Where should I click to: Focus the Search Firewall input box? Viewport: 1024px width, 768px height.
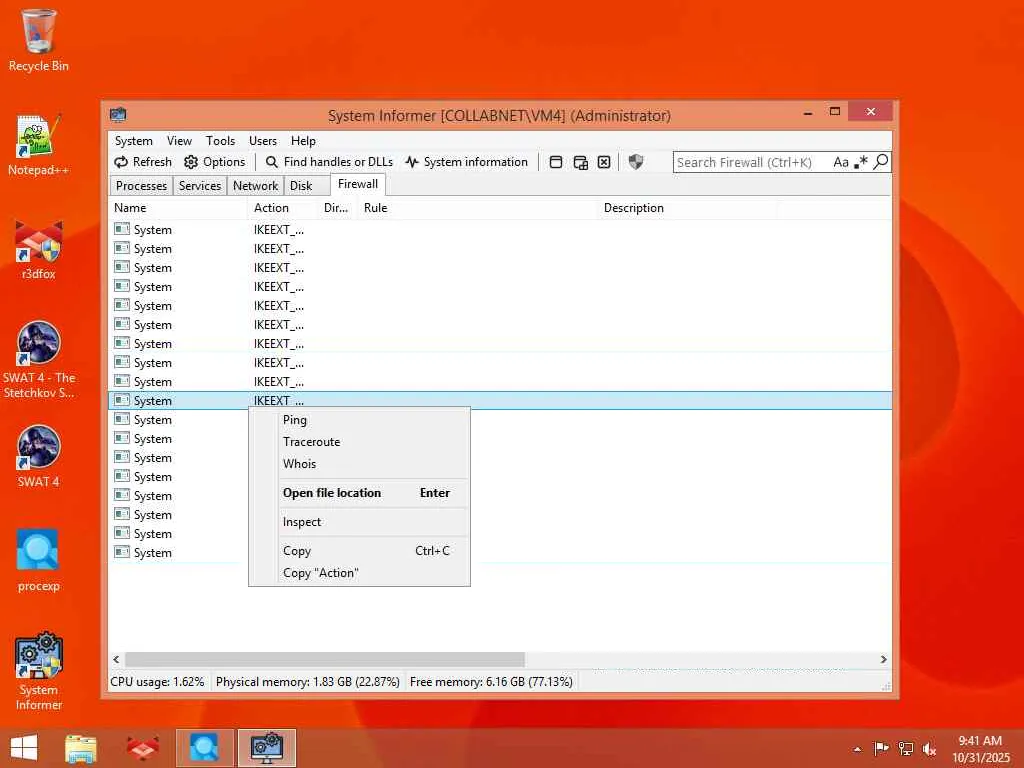coord(751,162)
